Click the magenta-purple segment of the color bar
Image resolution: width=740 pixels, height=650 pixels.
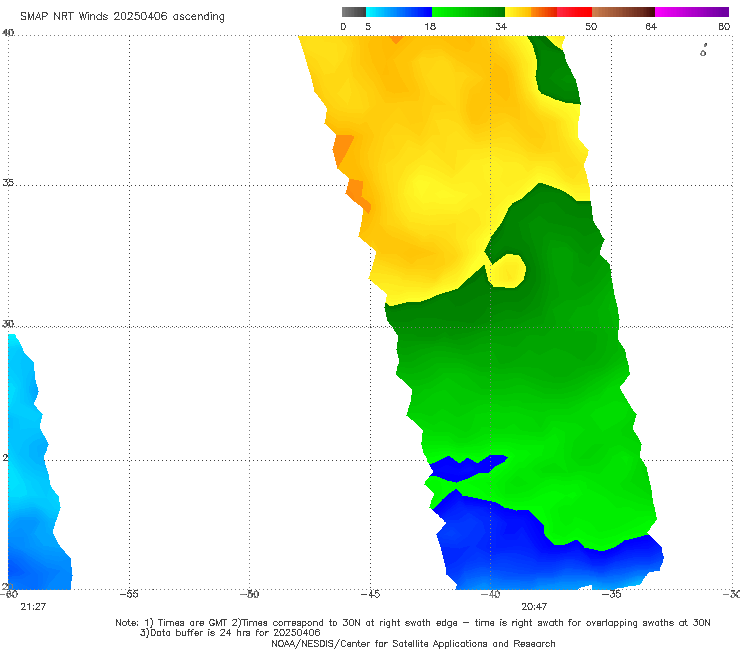pos(692,12)
